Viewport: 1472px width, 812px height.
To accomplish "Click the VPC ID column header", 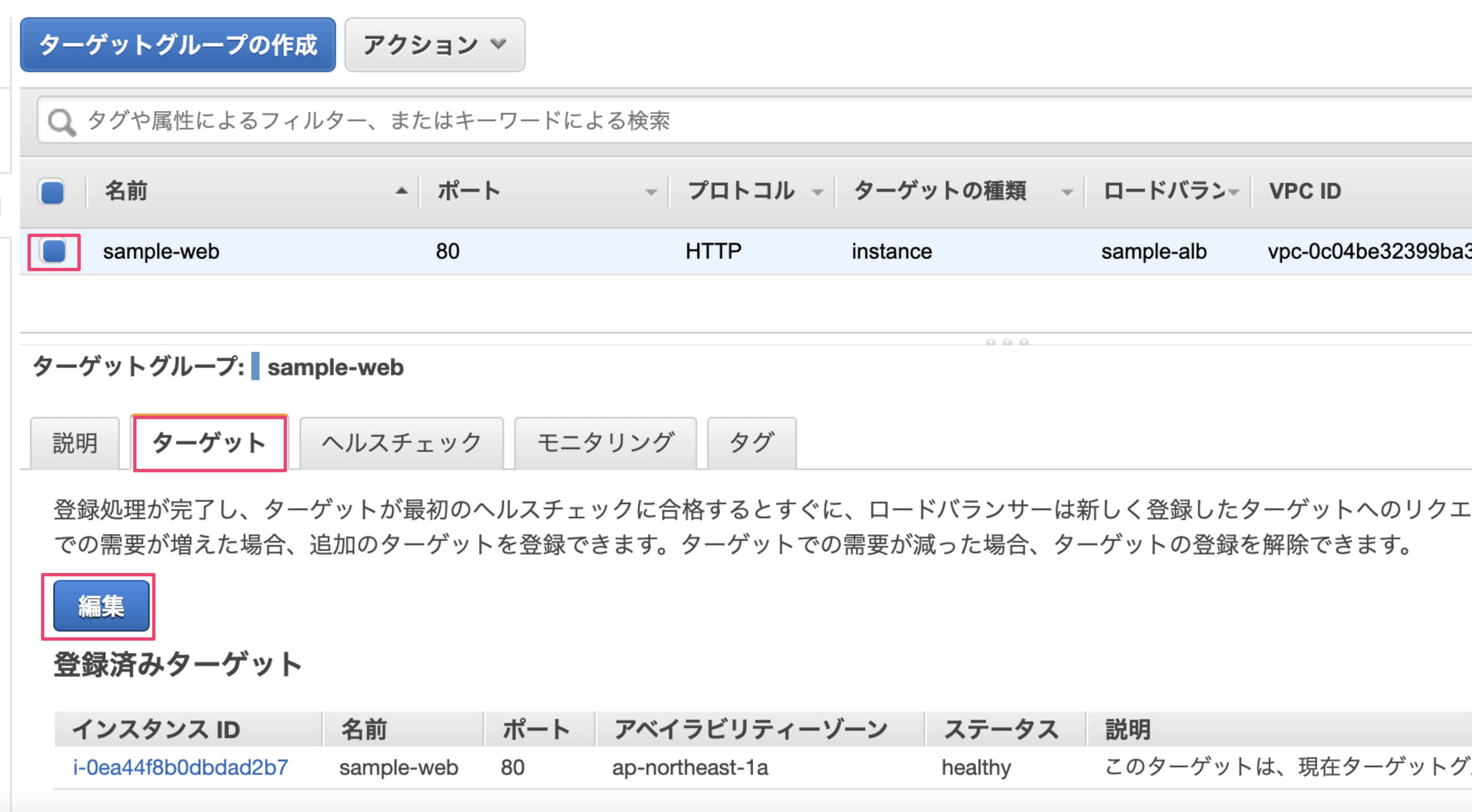I will tap(1305, 191).
